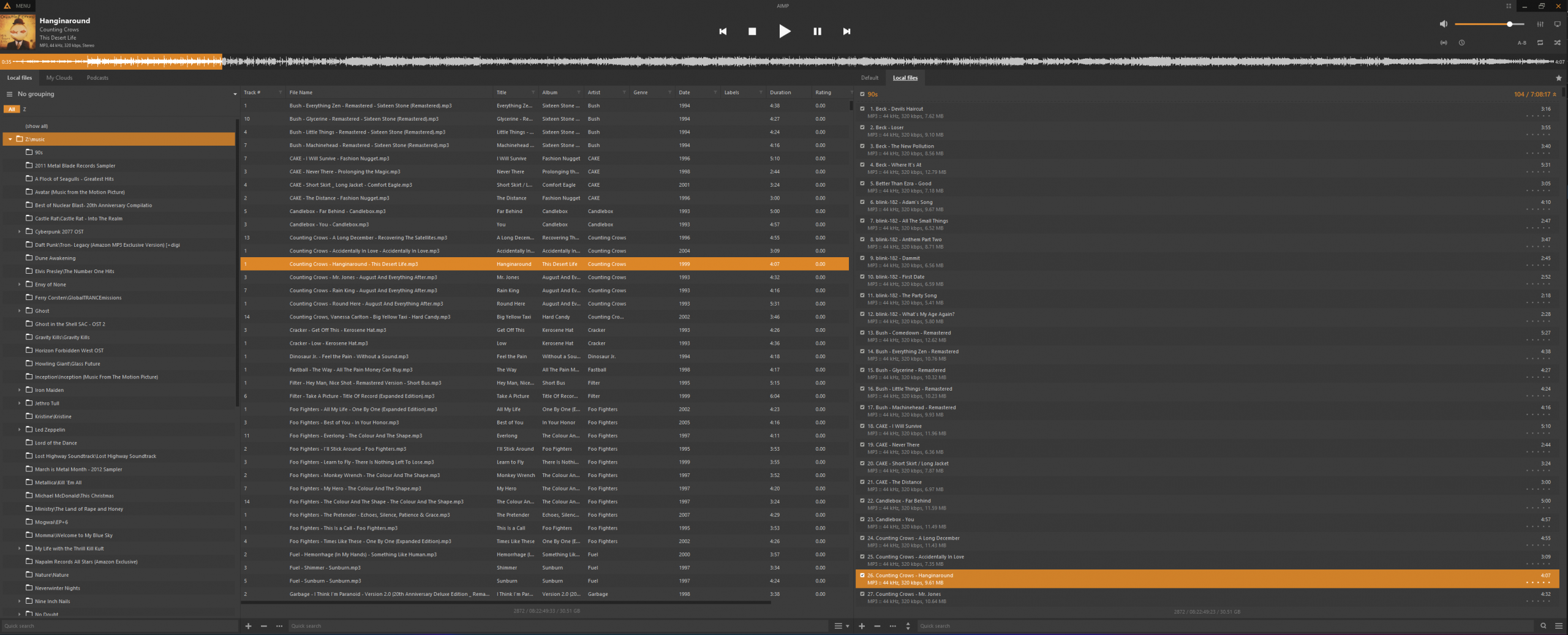This screenshot has height=635, width=1568.
Task: Open the equalizer sound effects manager
Action: pos(1540,24)
